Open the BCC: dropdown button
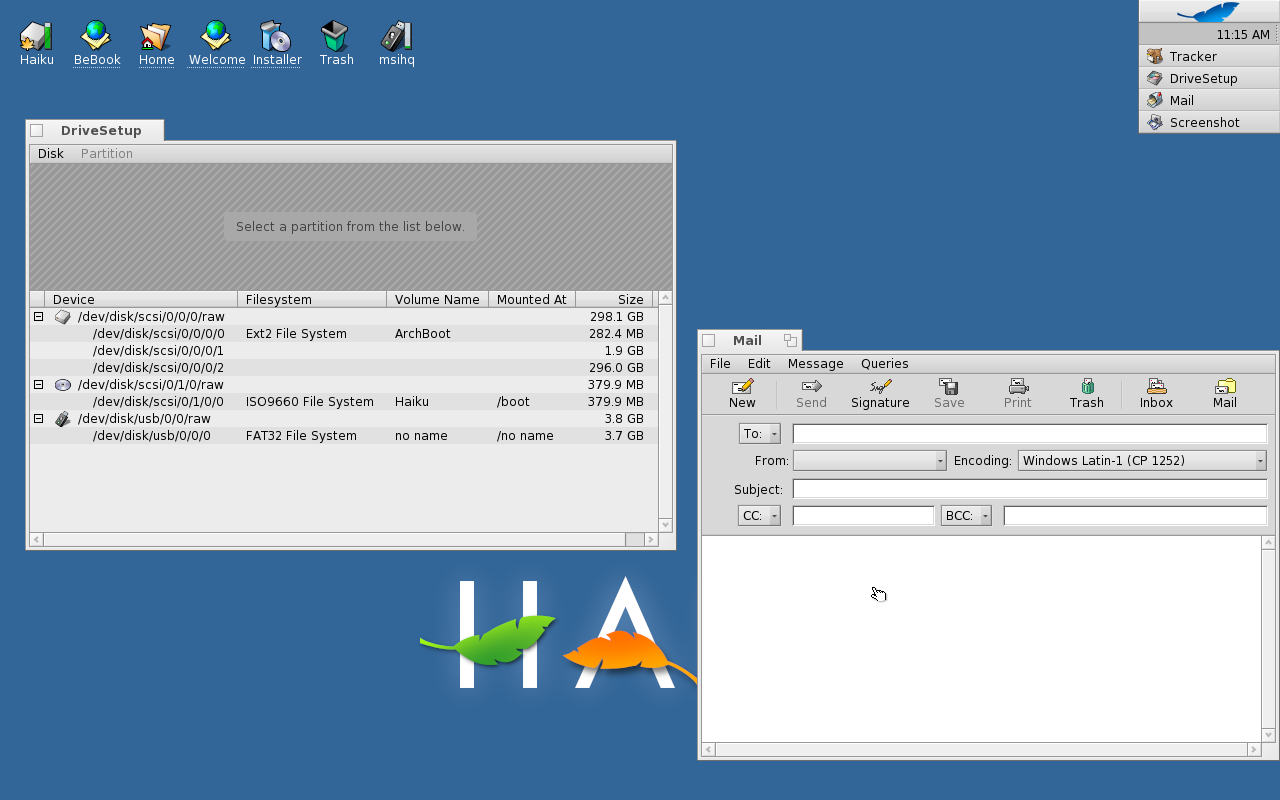Image resolution: width=1280 pixels, height=800 pixels. (x=966, y=516)
